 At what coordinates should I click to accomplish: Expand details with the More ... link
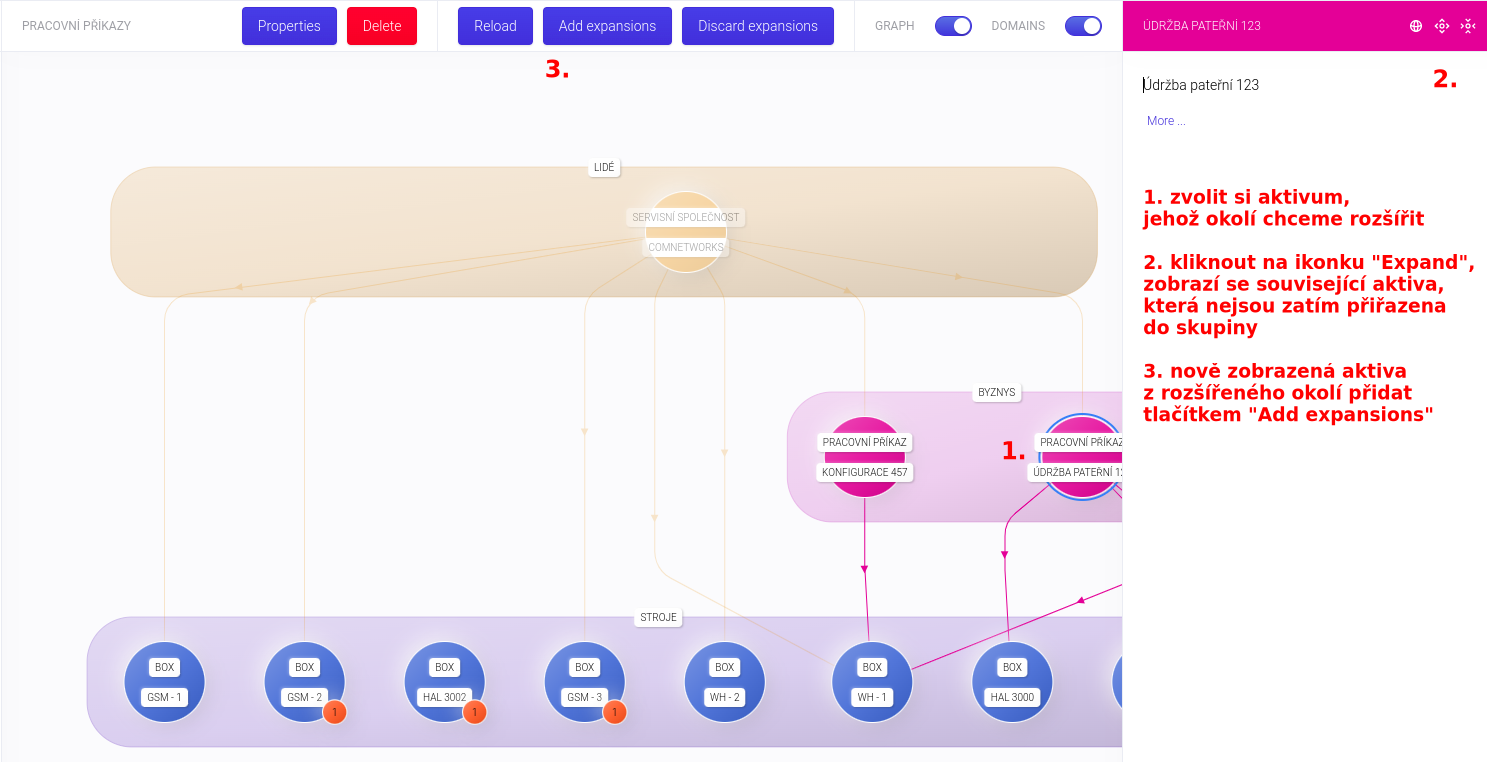click(x=1166, y=121)
